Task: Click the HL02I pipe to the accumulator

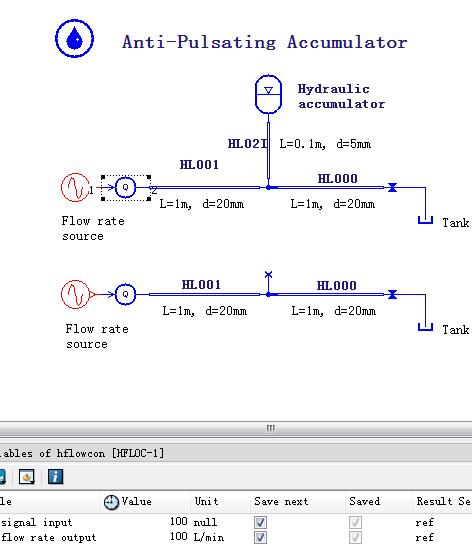Action: tap(268, 151)
